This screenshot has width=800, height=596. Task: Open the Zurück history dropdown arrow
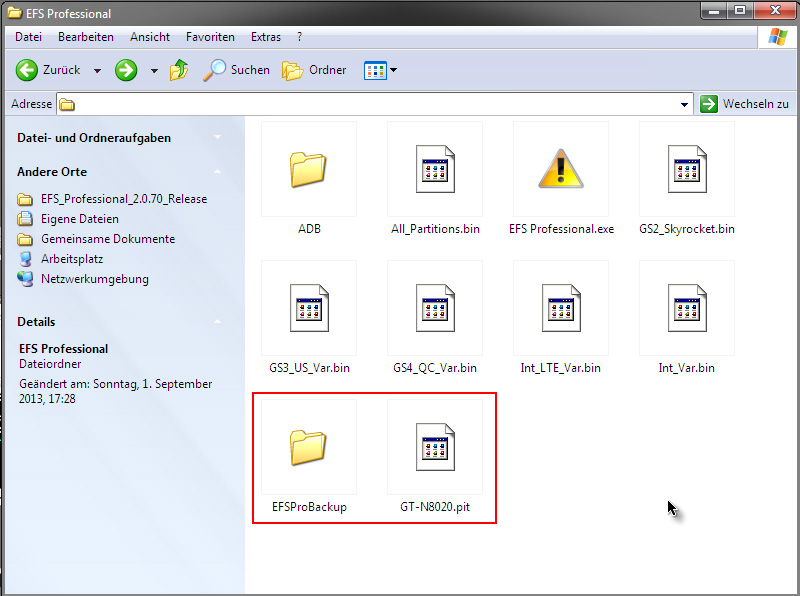97,71
